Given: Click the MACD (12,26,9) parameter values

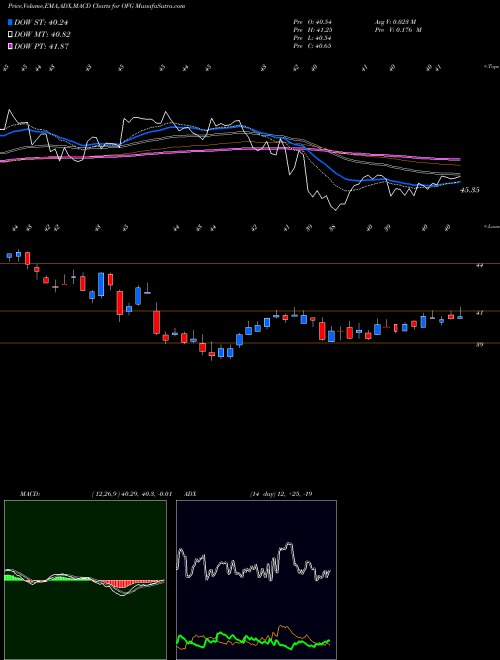Looking at the screenshot, I should [131, 494].
